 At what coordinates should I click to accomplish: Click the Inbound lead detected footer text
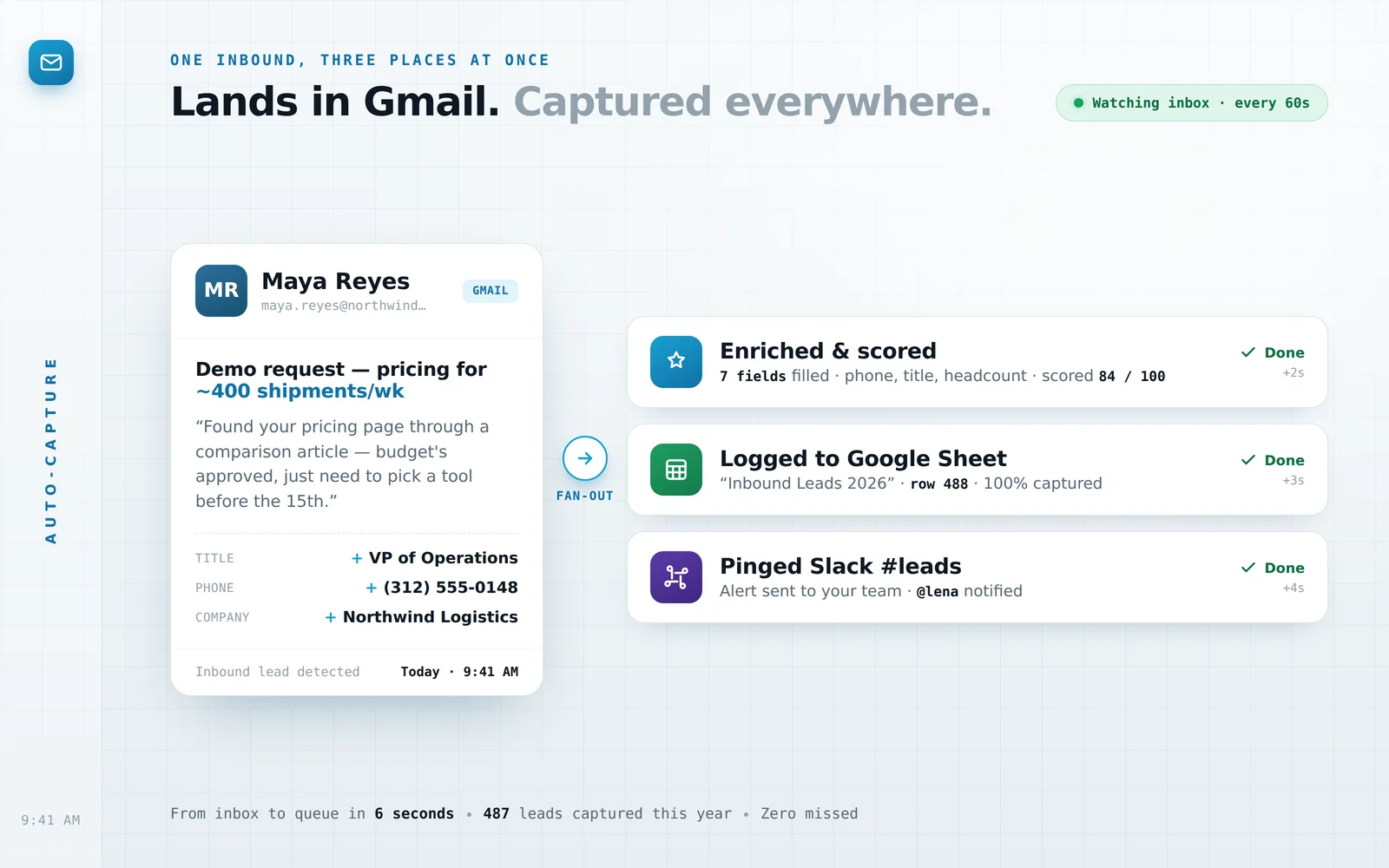coord(278,672)
